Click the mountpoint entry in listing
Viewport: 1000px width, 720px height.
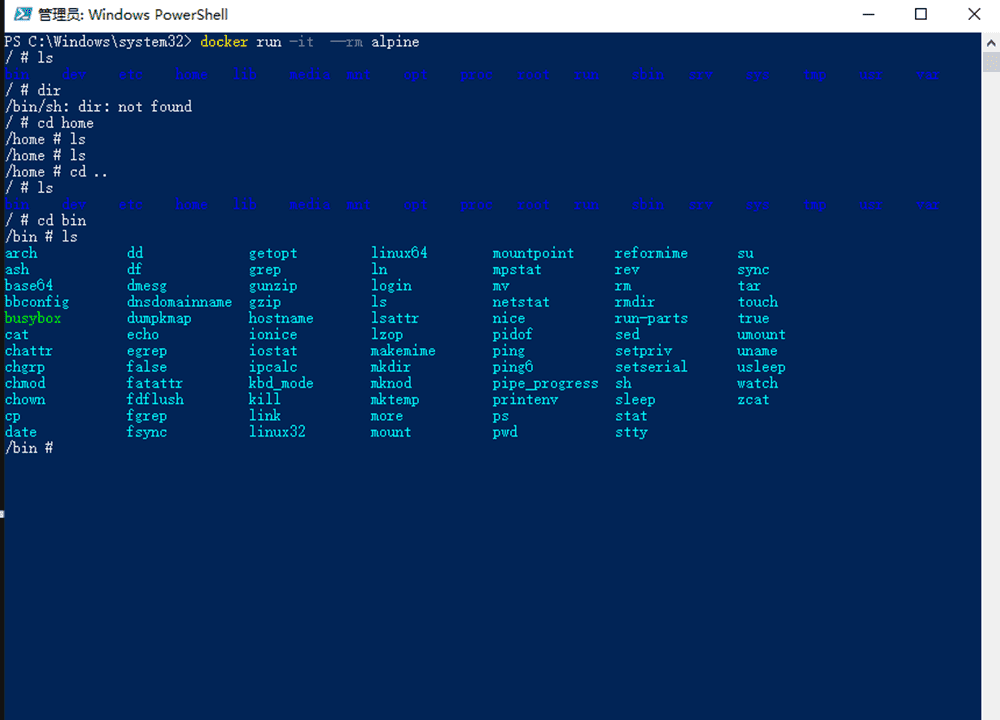tap(533, 253)
